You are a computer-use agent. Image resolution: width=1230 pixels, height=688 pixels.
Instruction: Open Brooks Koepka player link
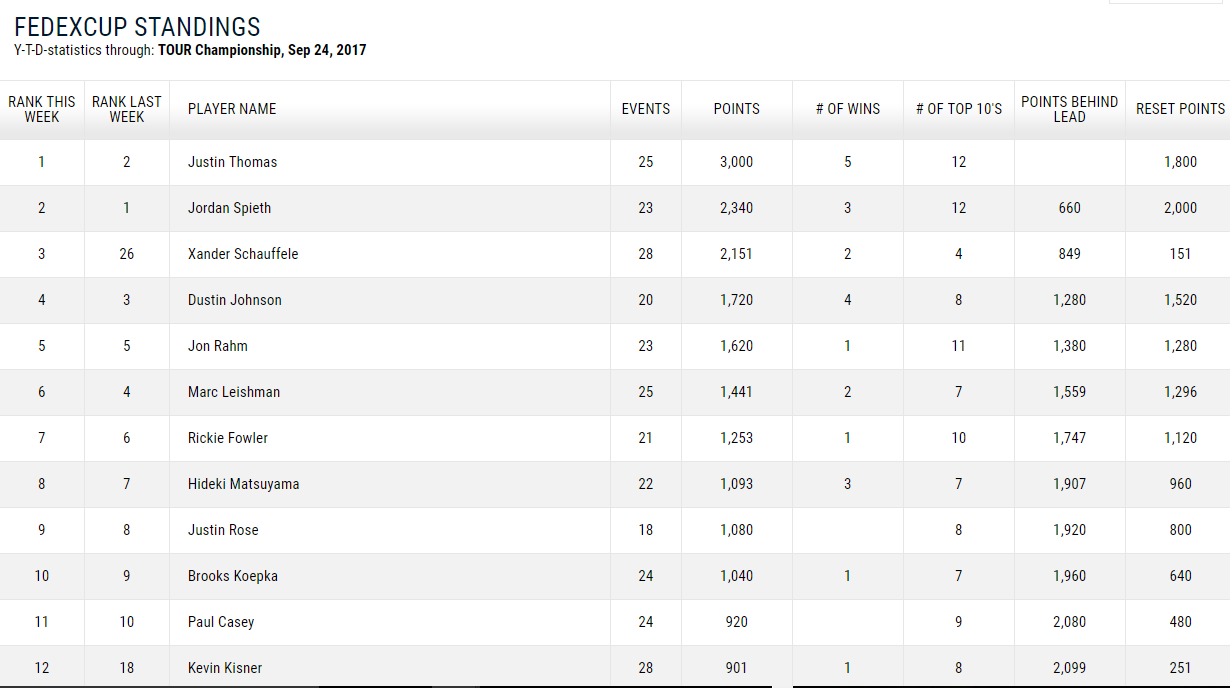233,576
